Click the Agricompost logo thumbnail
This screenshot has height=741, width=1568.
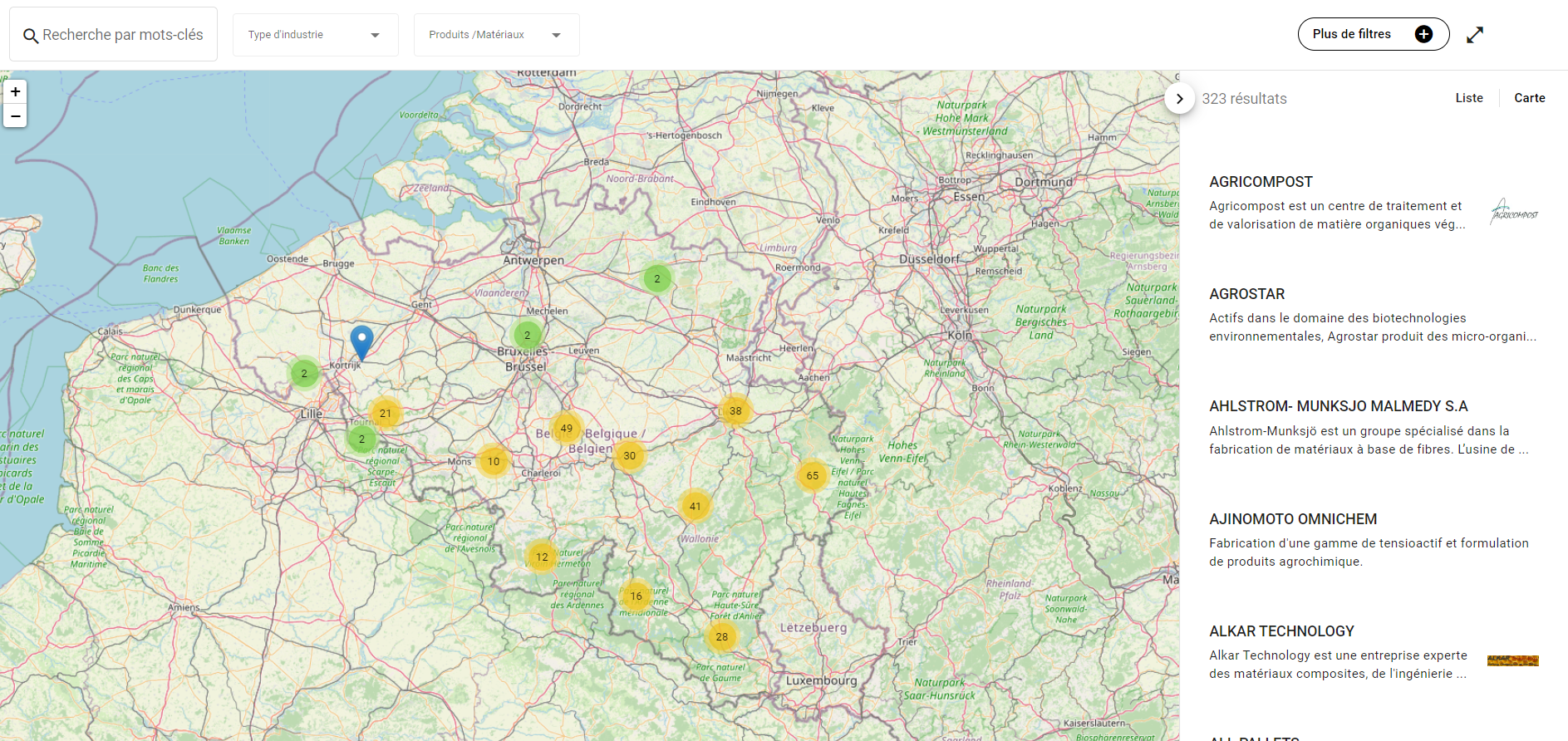pos(1513,212)
